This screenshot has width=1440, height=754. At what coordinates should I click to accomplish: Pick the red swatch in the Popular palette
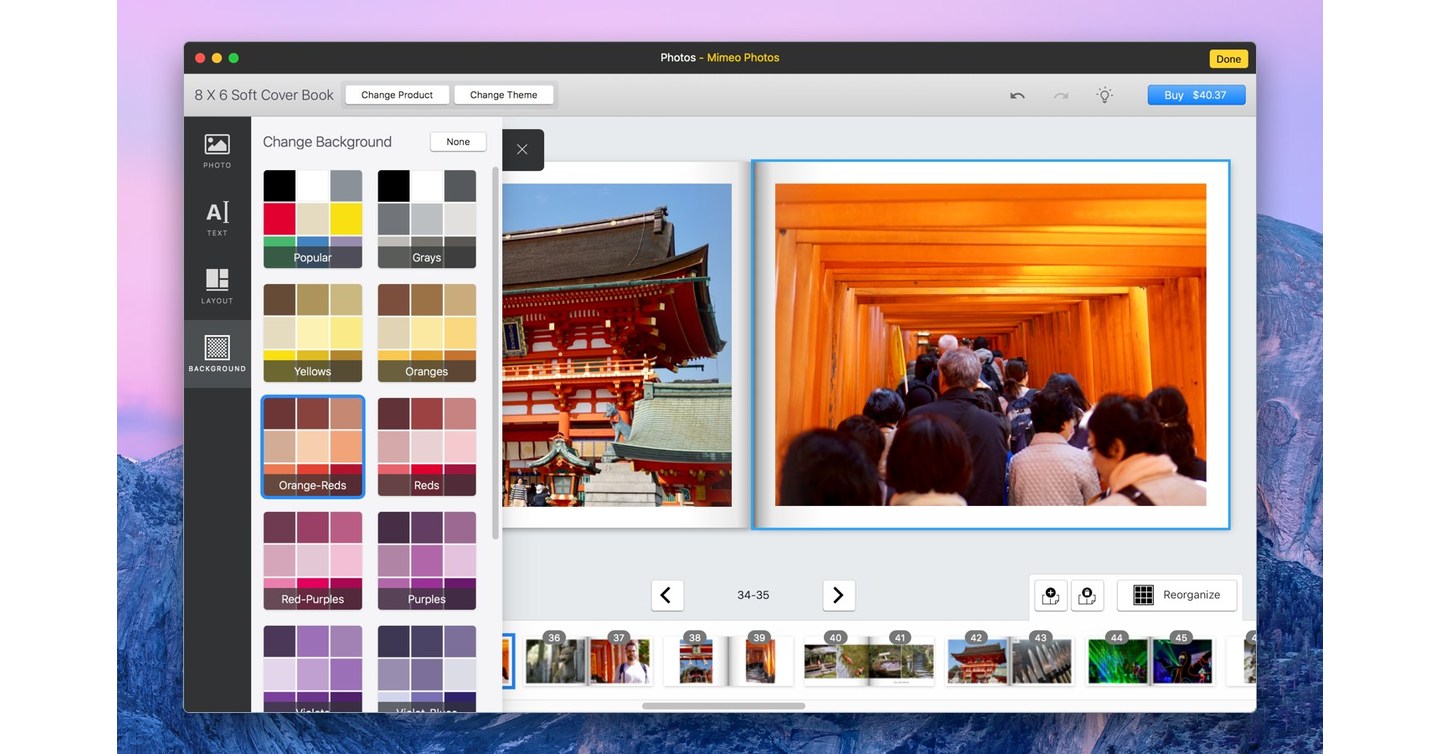pyautogui.click(x=280, y=217)
